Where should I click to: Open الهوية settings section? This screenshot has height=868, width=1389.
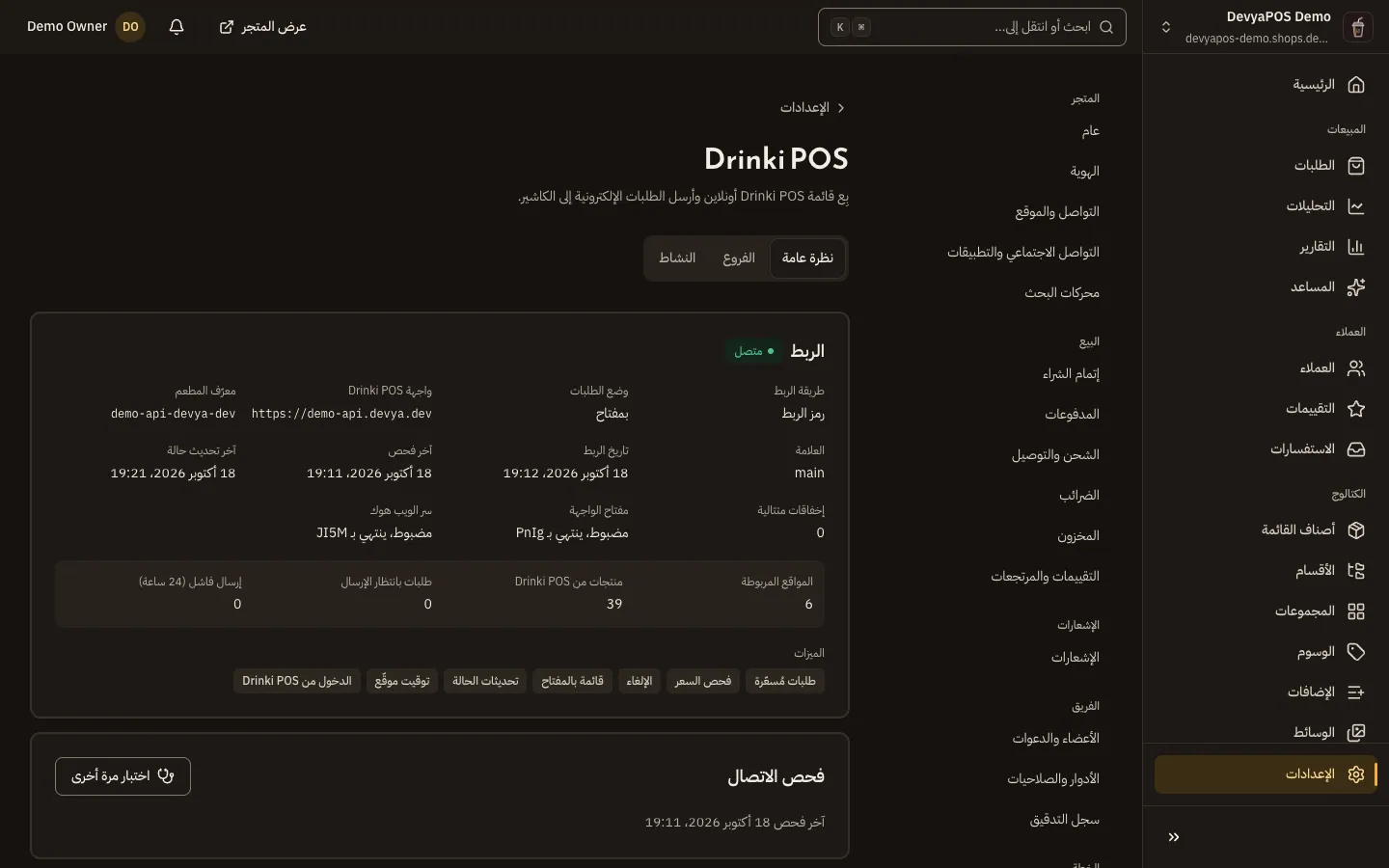(1085, 172)
